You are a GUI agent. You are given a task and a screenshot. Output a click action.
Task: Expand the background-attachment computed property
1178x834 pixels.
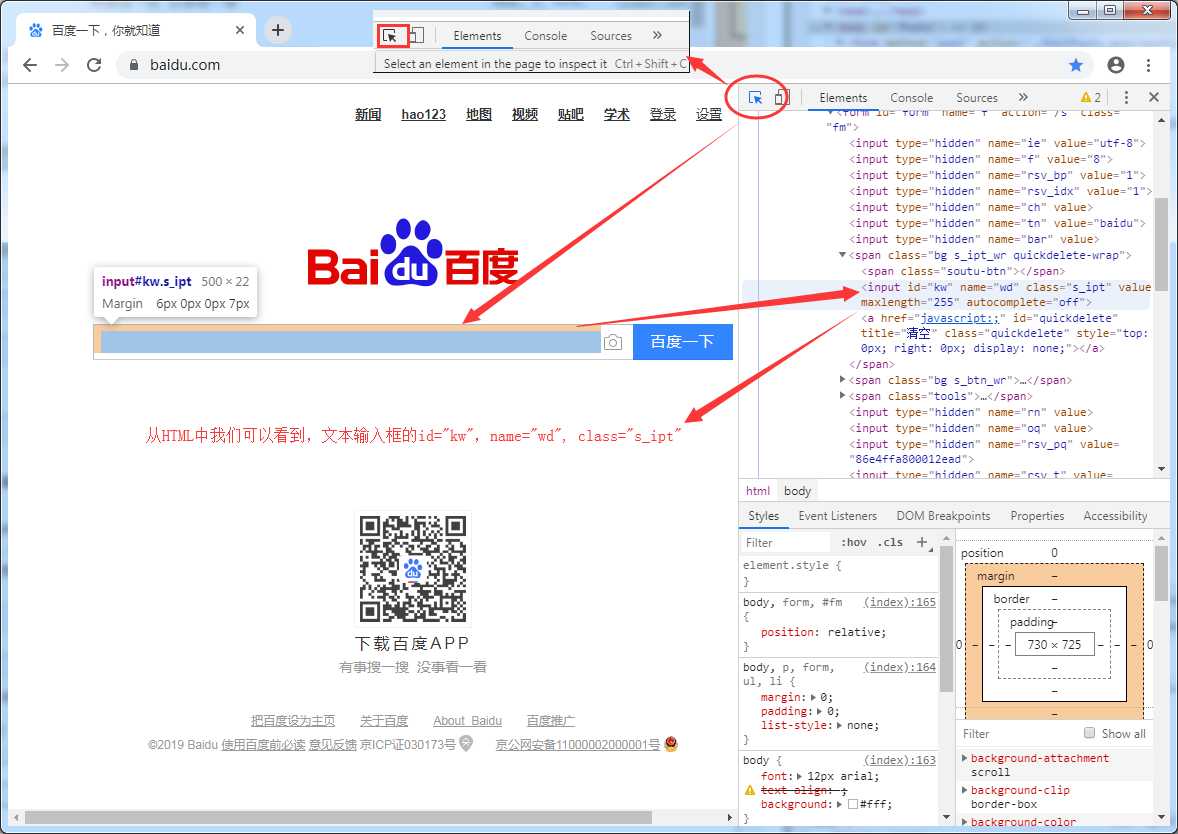tap(965, 758)
